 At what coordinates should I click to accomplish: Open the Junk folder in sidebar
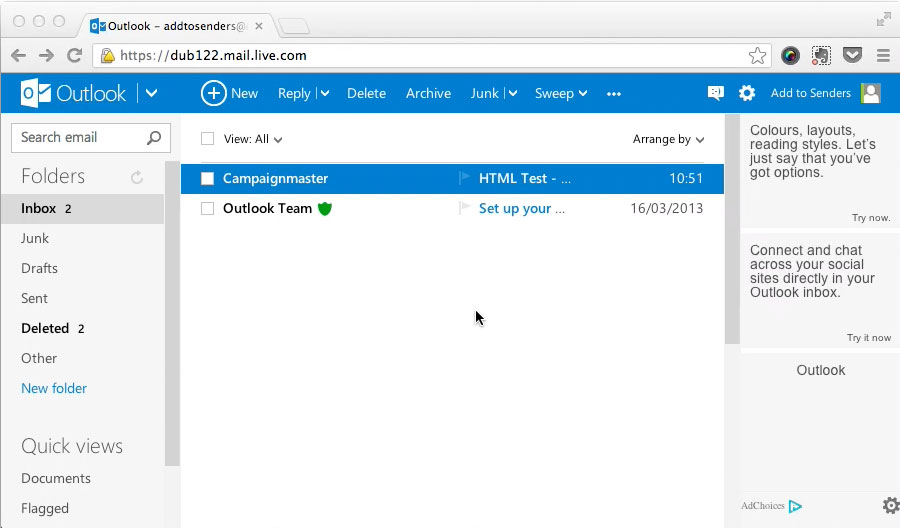35,238
